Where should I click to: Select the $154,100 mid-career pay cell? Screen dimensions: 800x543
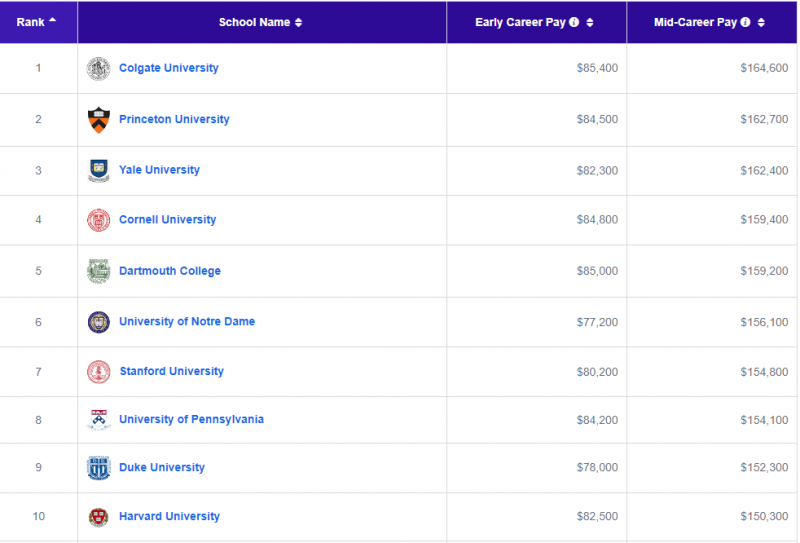712,420
